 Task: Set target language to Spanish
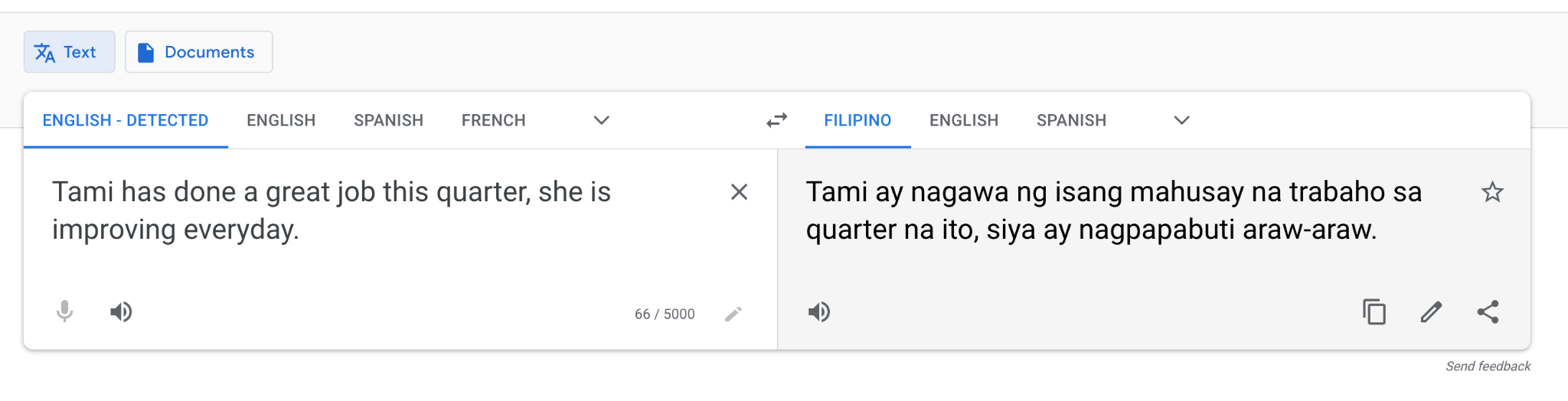[1072, 120]
